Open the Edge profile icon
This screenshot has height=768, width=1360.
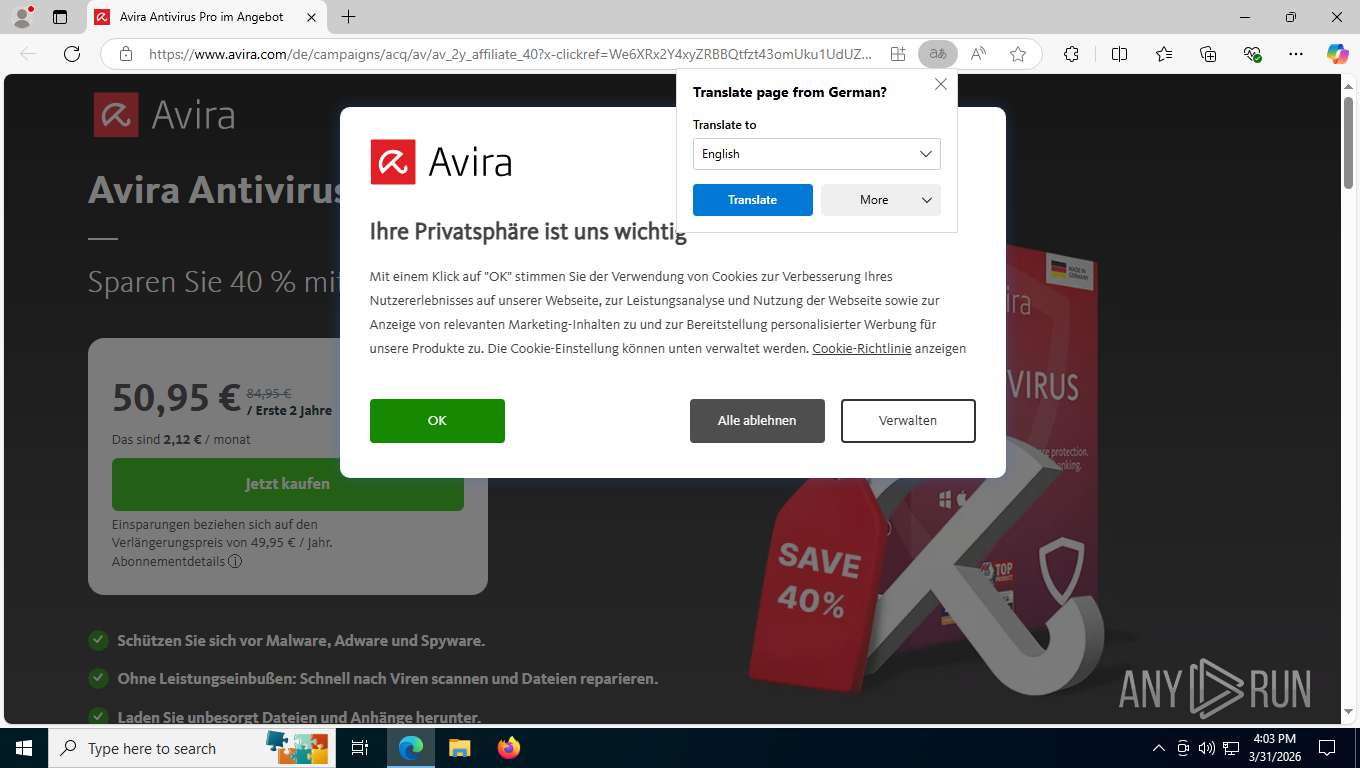pos(22,17)
